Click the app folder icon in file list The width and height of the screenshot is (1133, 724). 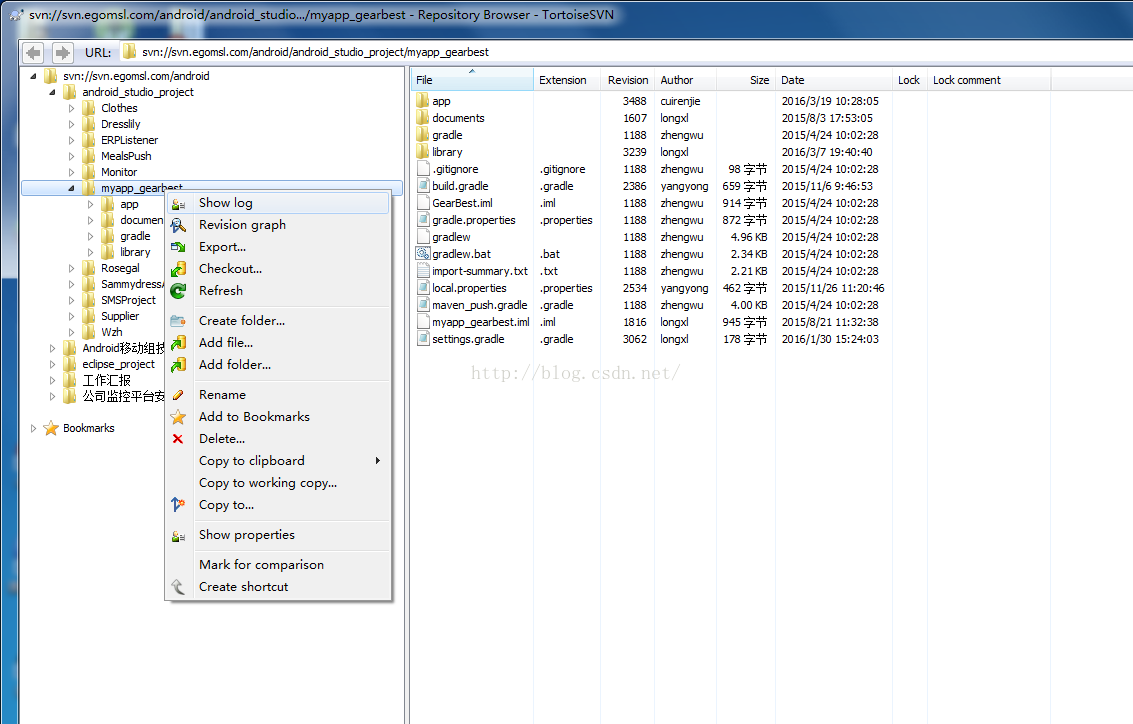coord(423,101)
